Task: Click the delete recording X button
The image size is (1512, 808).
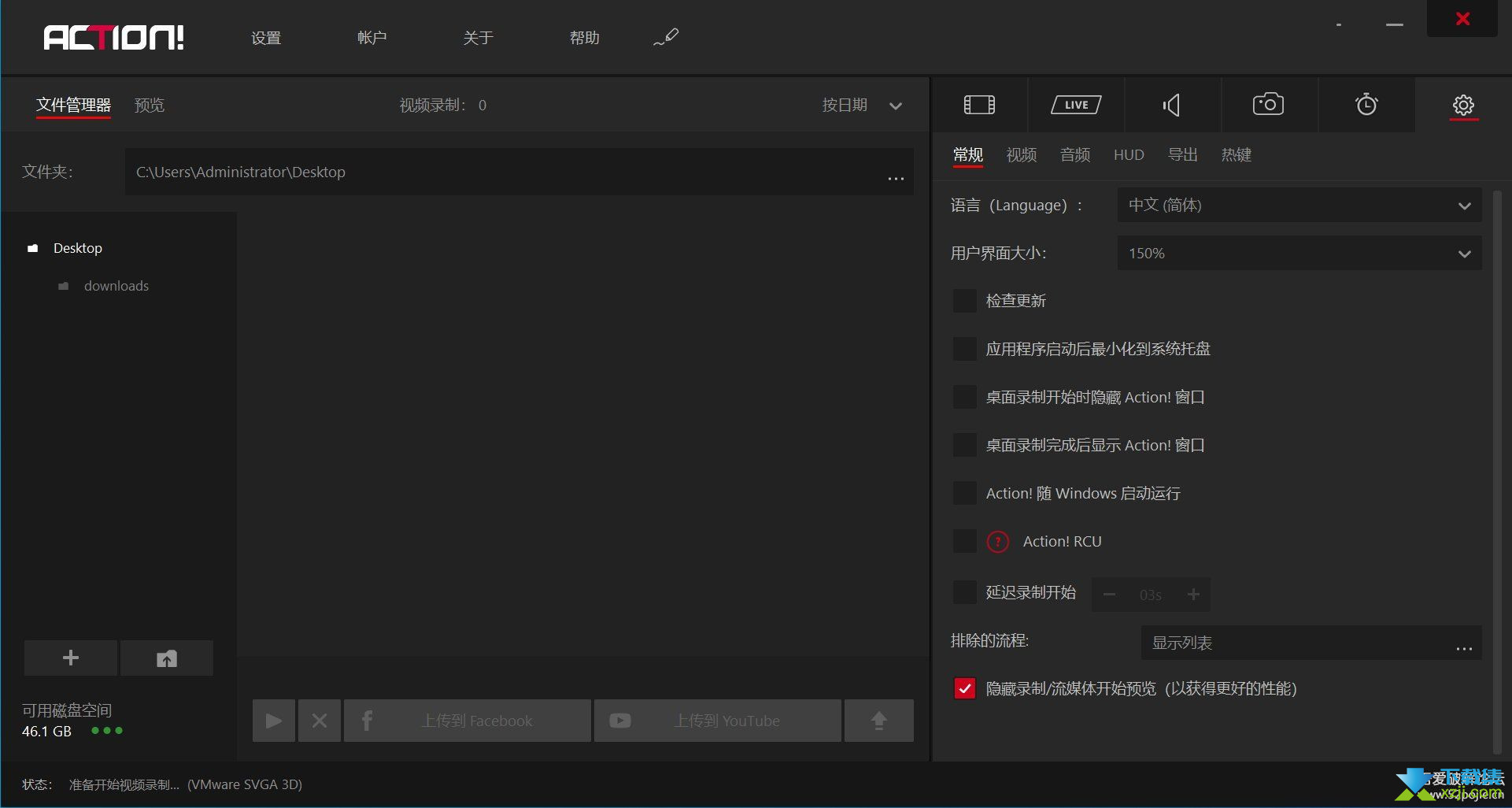Action: pyautogui.click(x=320, y=721)
